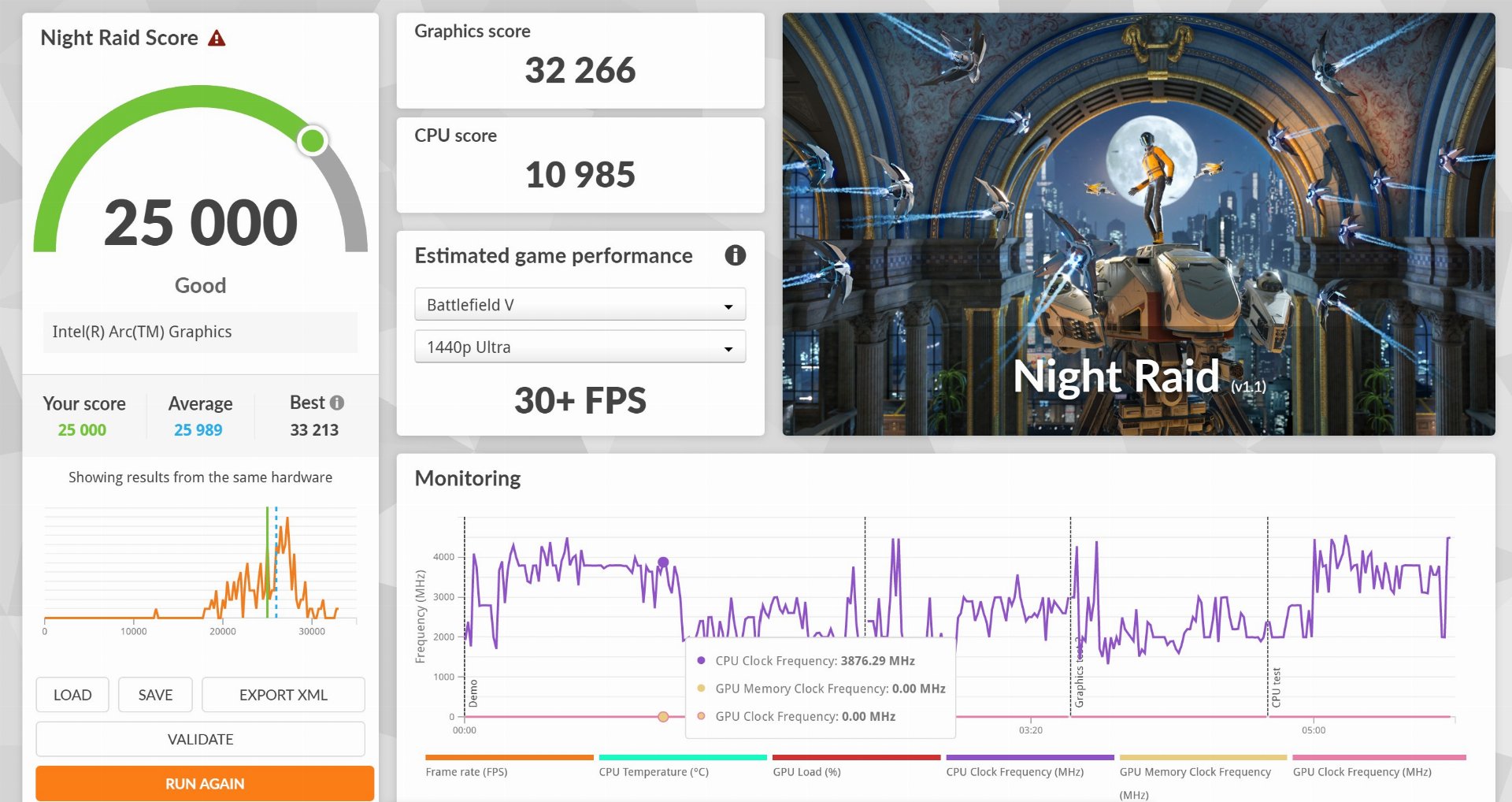The height and width of the screenshot is (802, 1512).
Task: Click the EXPORT XML button
Action: (283, 695)
